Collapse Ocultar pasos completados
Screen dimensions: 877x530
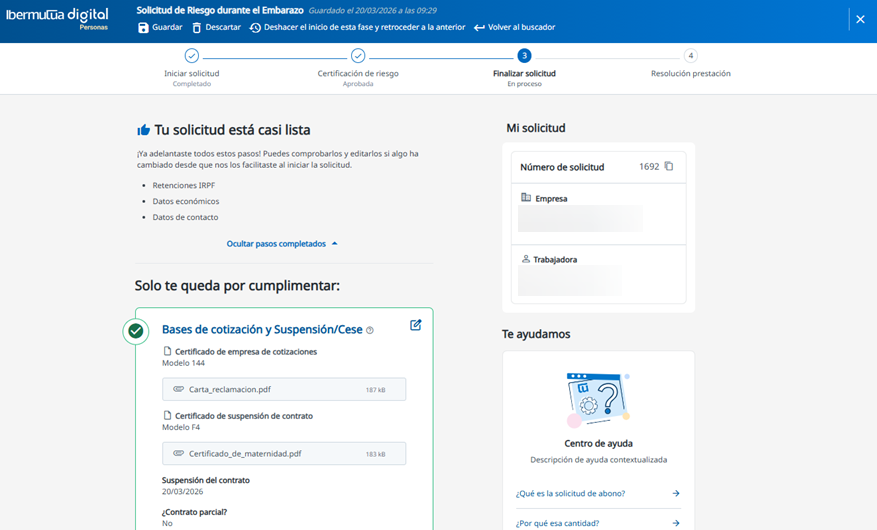282,244
